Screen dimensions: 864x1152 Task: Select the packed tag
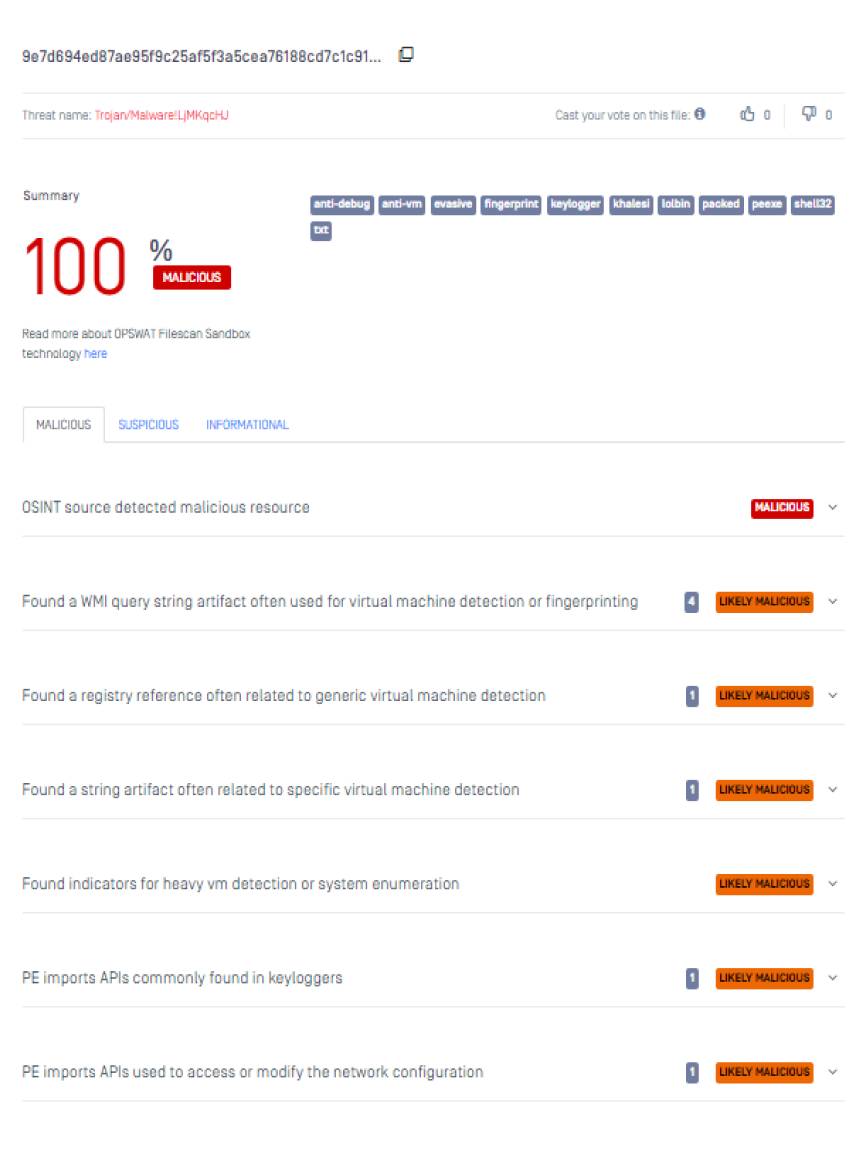(x=720, y=204)
